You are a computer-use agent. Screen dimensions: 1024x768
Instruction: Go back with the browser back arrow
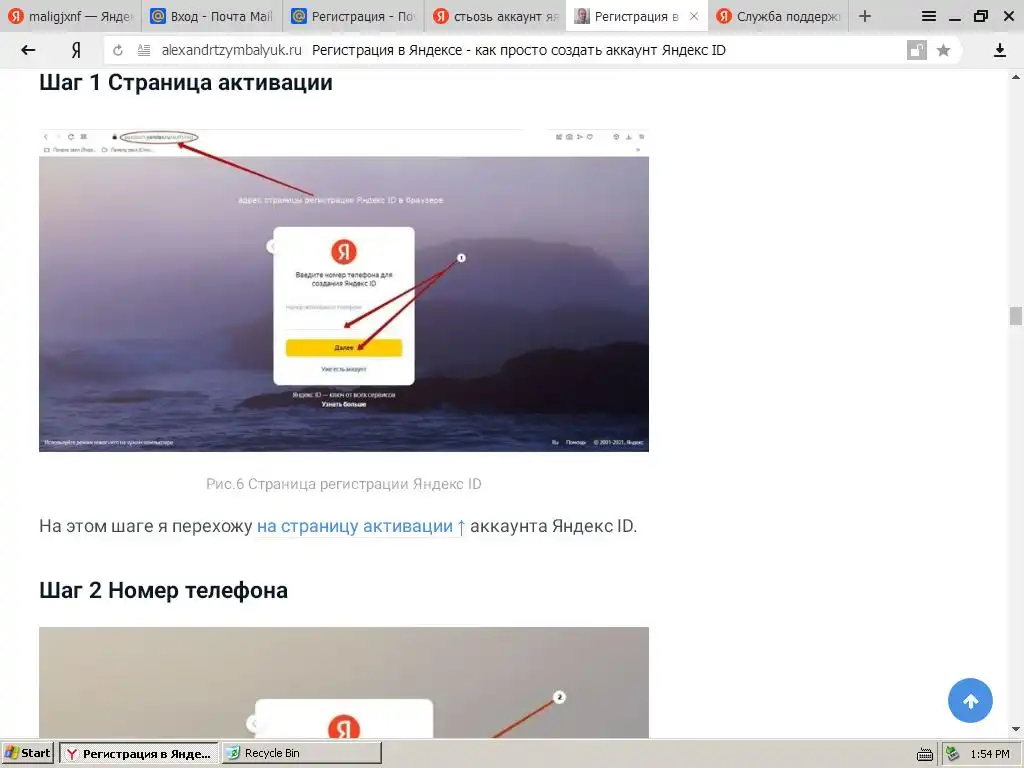[27, 50]
